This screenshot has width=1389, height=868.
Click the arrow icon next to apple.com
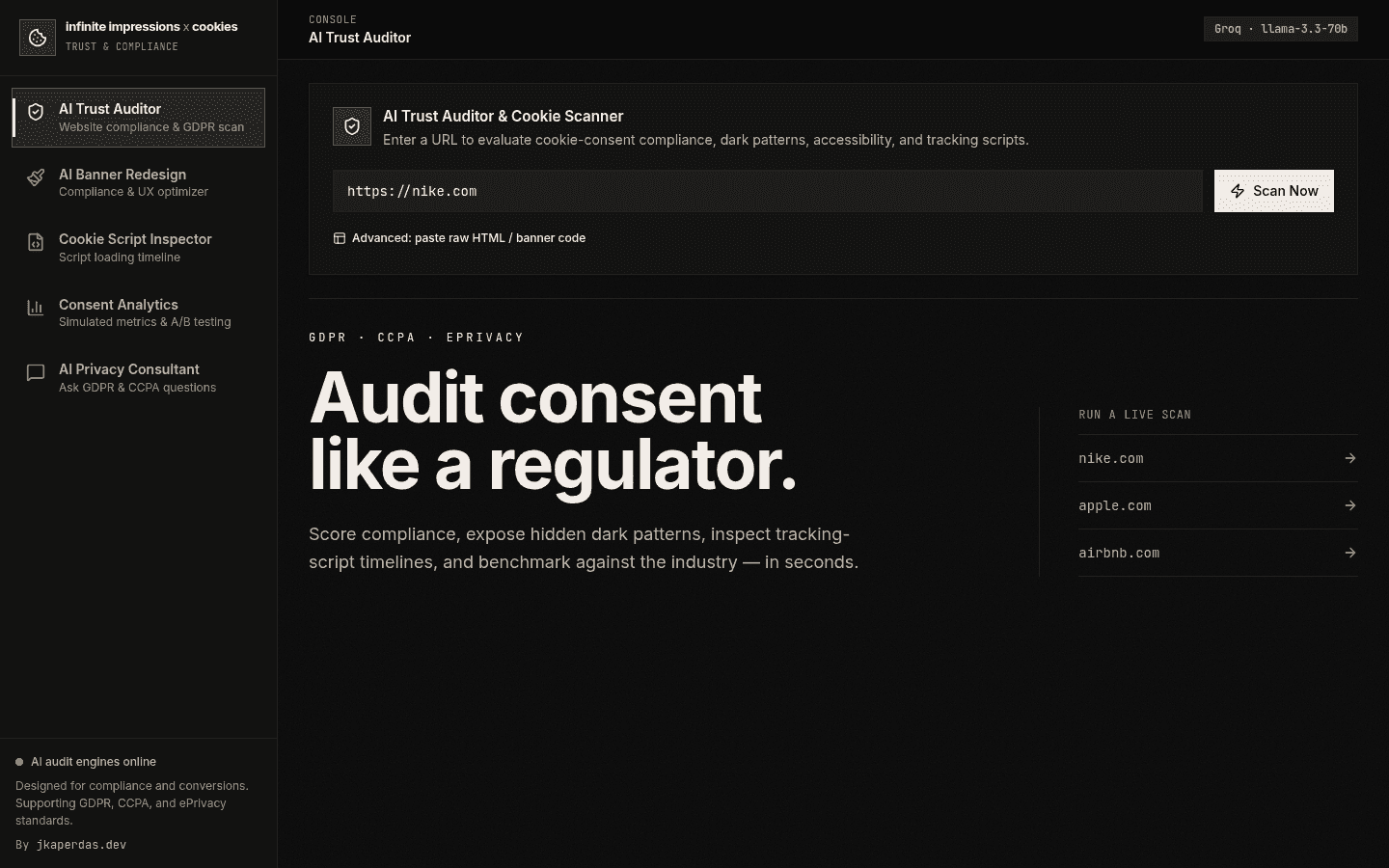click(x=1350, y=505)
